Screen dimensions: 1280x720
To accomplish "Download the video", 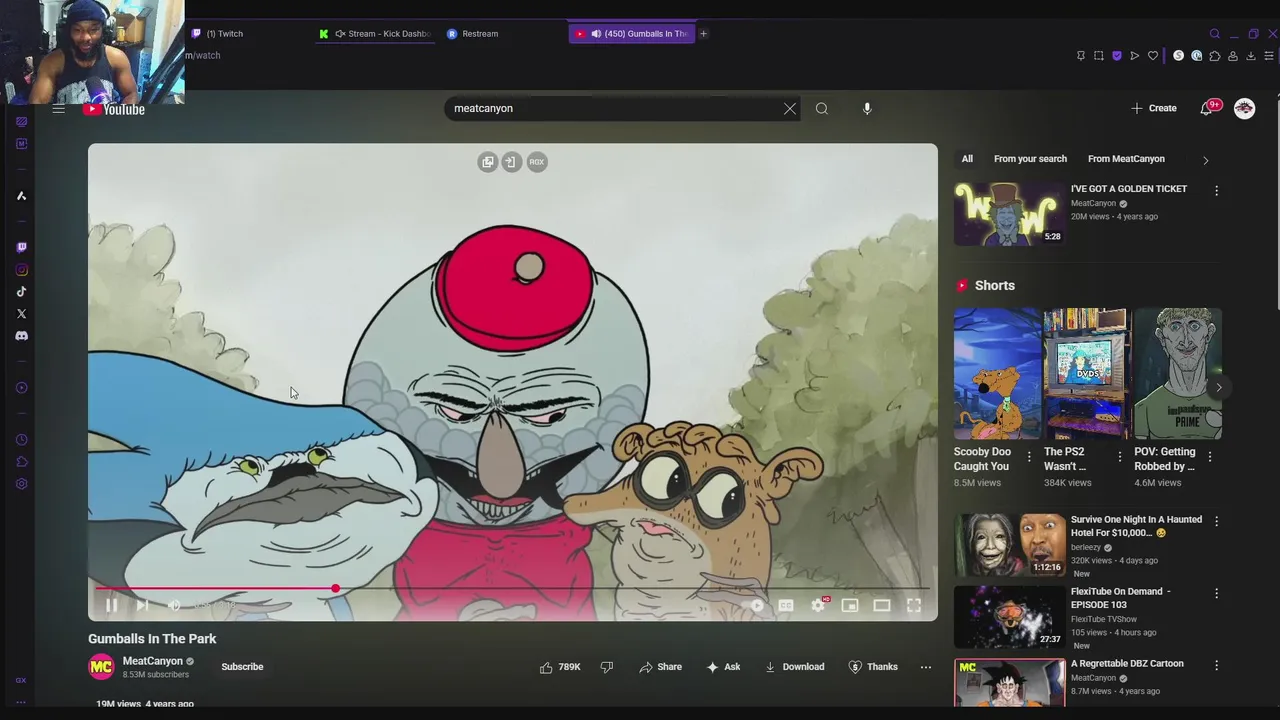I will (x=794, y=667).
